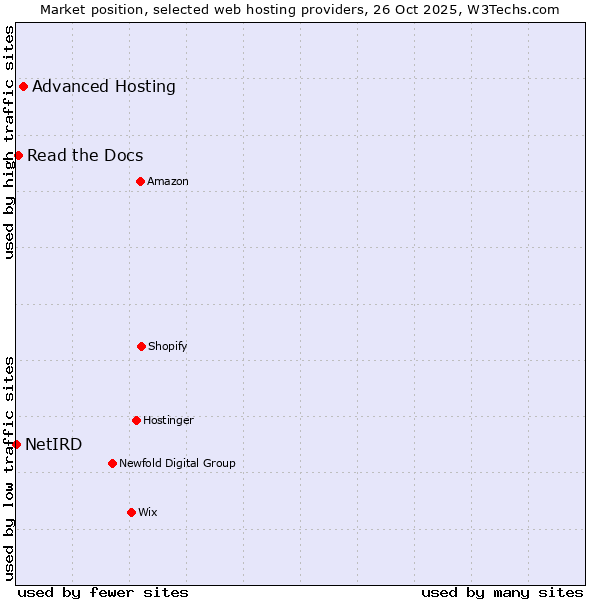Select the Hostinger red diamond marker
Image resolution: width=600 pixels, height=600 pixels.
click(136, 420)
